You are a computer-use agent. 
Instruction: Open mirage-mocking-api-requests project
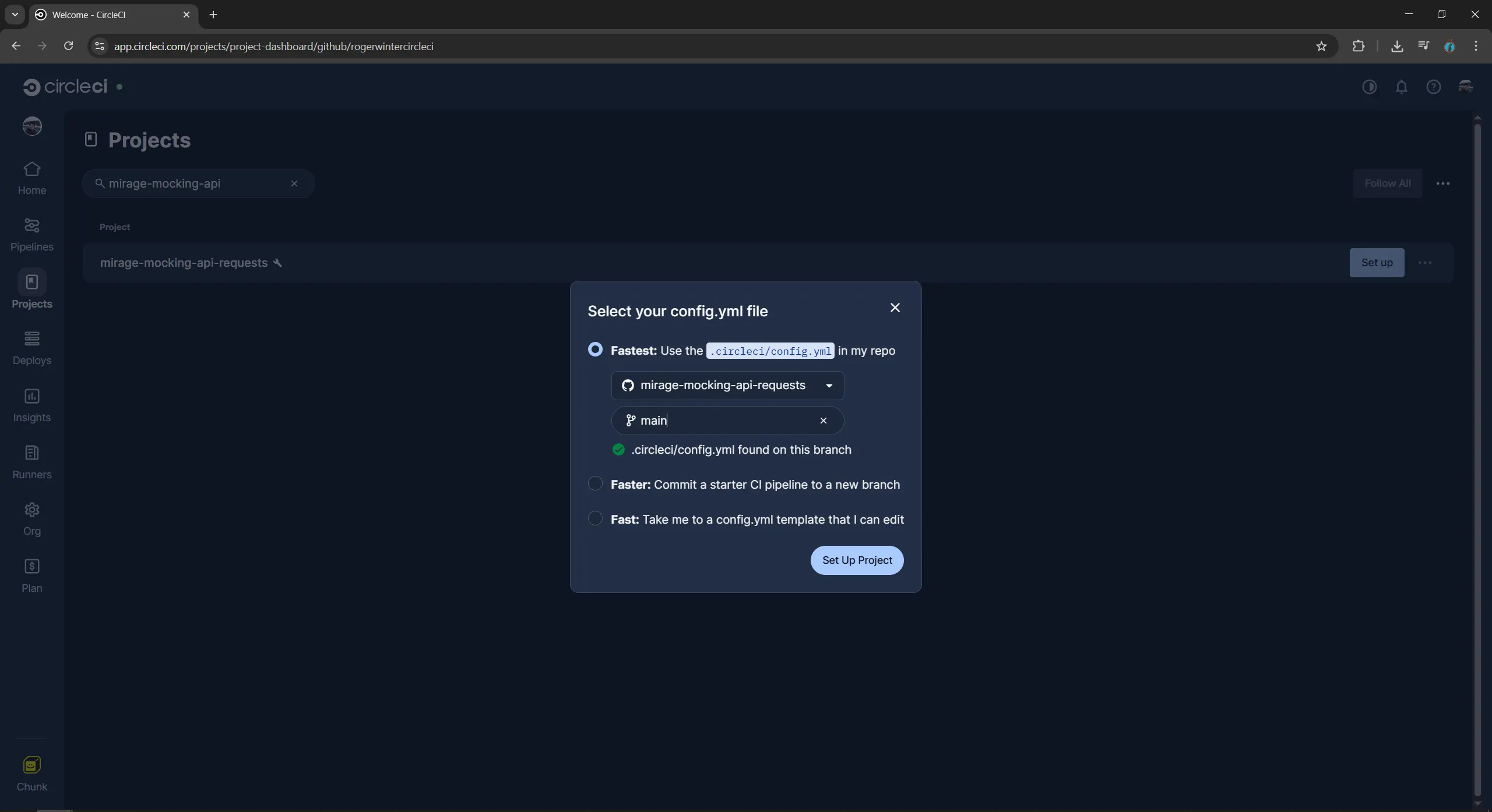pos(184,263)
